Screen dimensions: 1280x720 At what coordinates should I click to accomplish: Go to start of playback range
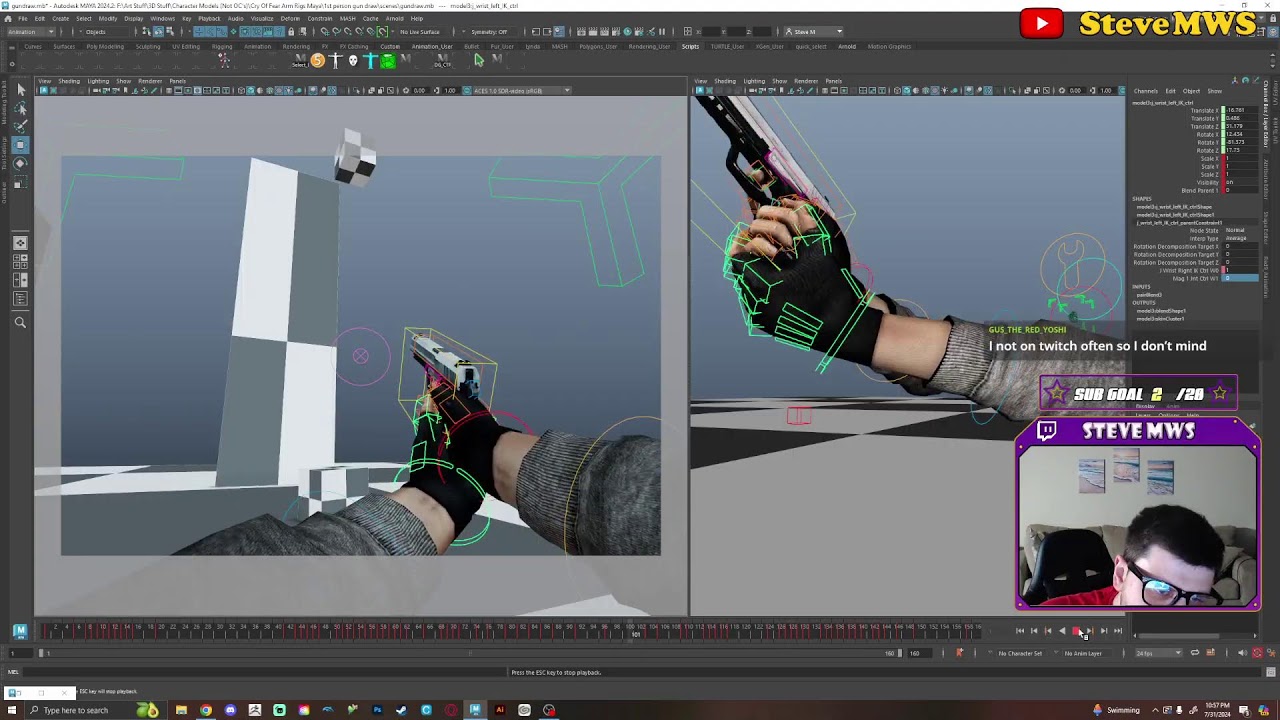point(1020,631)
